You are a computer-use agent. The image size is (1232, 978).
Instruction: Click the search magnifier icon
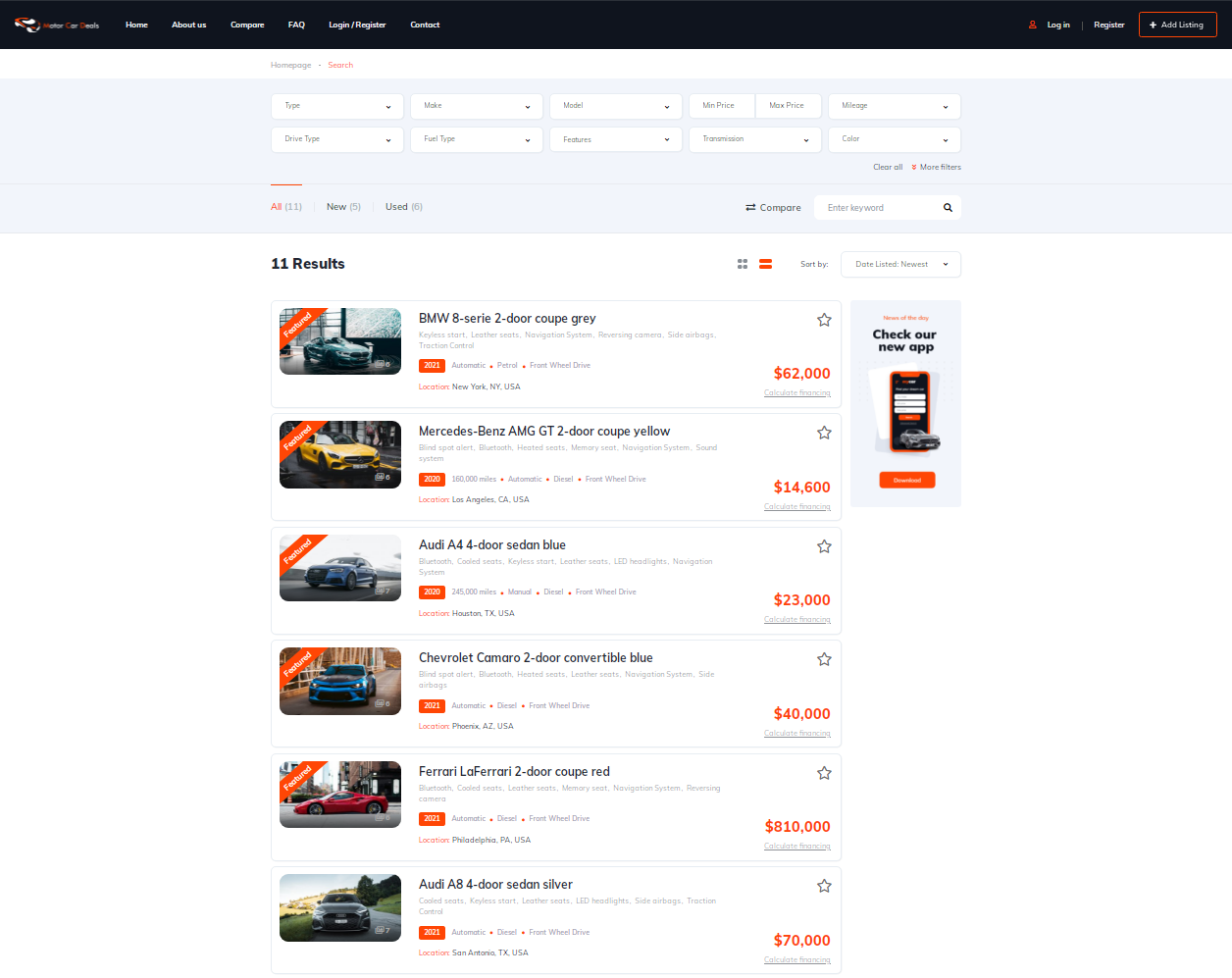pos(948,208)
